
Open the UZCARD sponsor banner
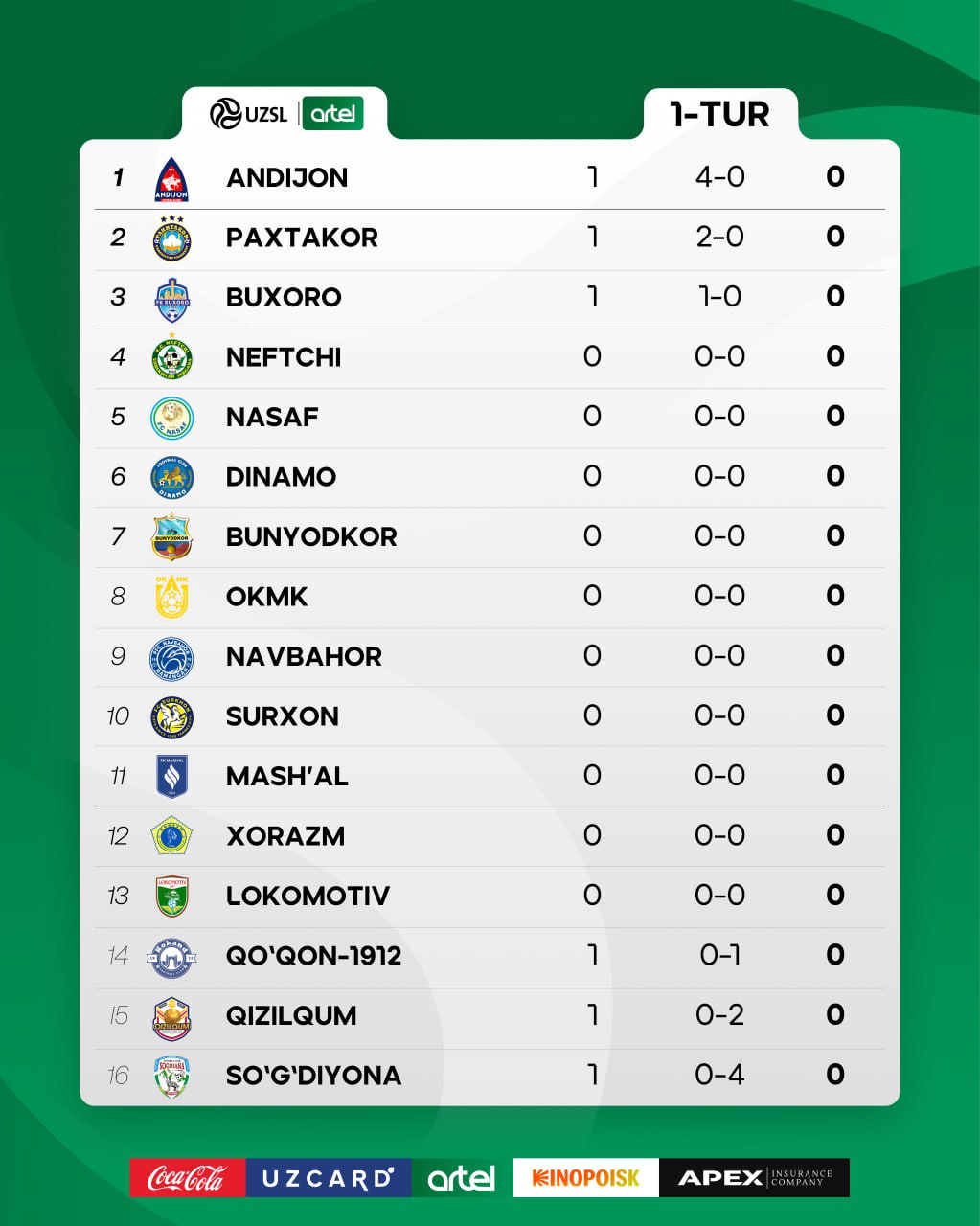pos(328,1178)
